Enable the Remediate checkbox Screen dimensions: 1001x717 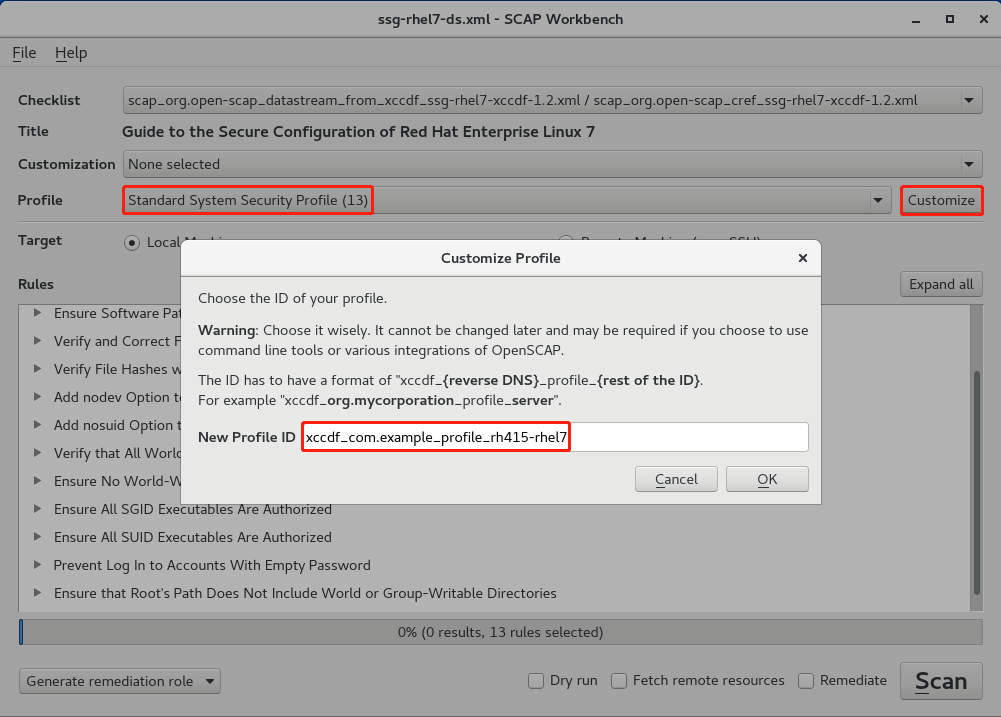coord(806,681)
